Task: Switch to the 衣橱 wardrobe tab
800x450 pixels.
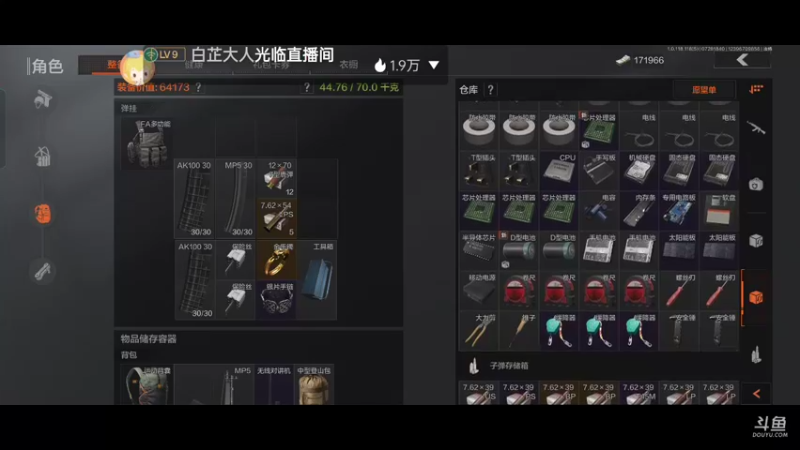Action: 348,65
